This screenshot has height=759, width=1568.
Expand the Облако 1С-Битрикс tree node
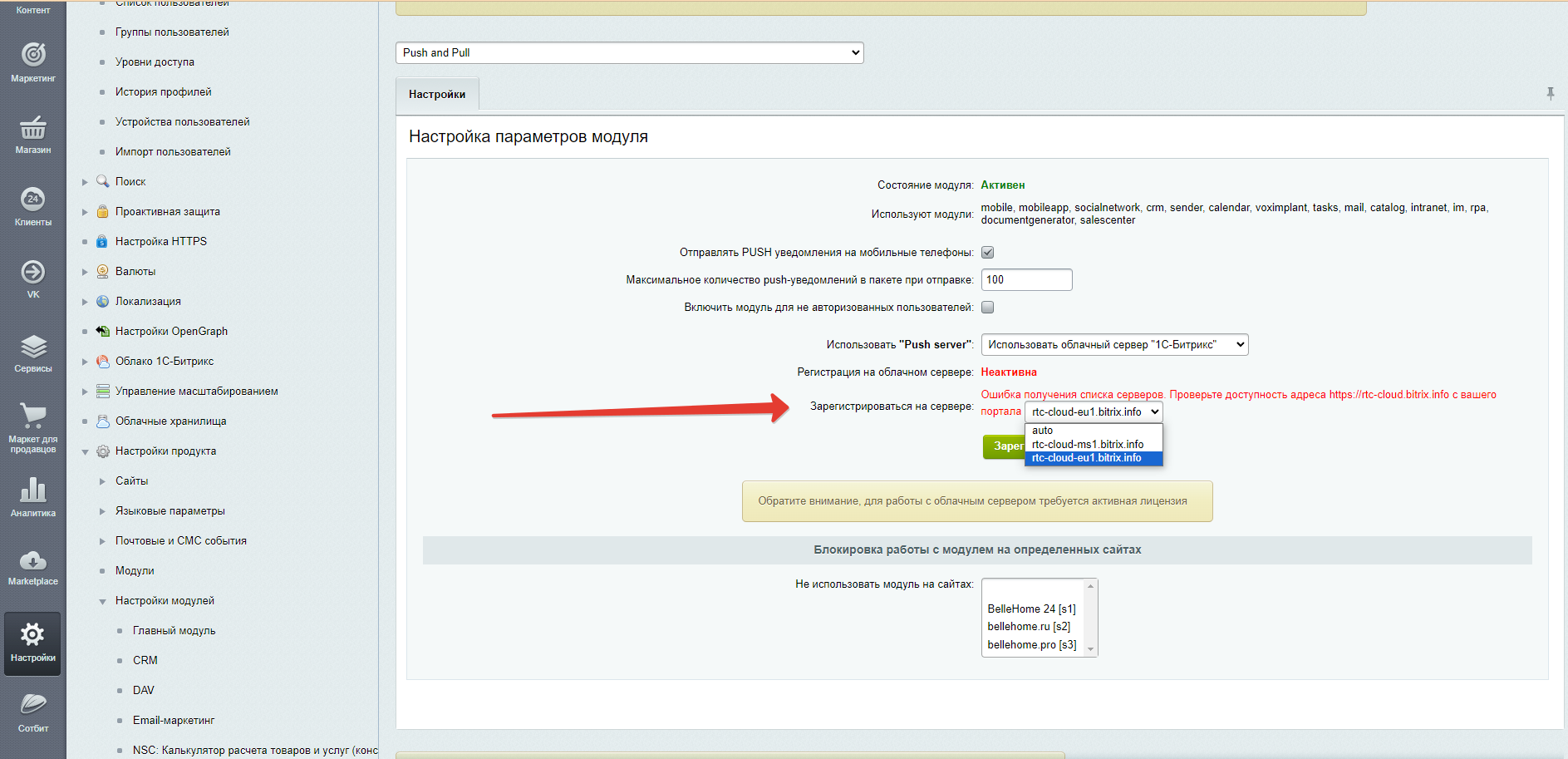(x=85, y=361)
